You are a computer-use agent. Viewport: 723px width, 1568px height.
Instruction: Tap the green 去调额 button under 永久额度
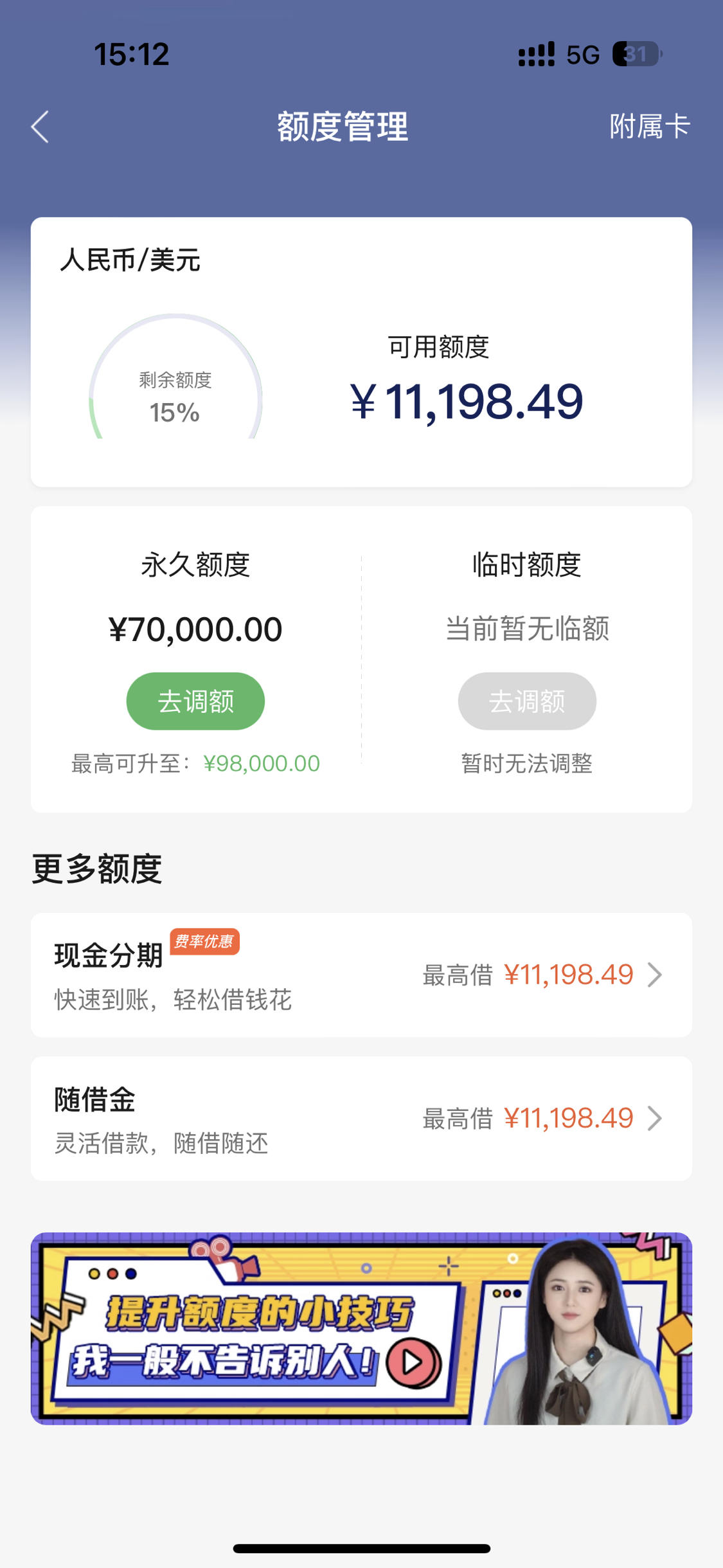point(195,701)
